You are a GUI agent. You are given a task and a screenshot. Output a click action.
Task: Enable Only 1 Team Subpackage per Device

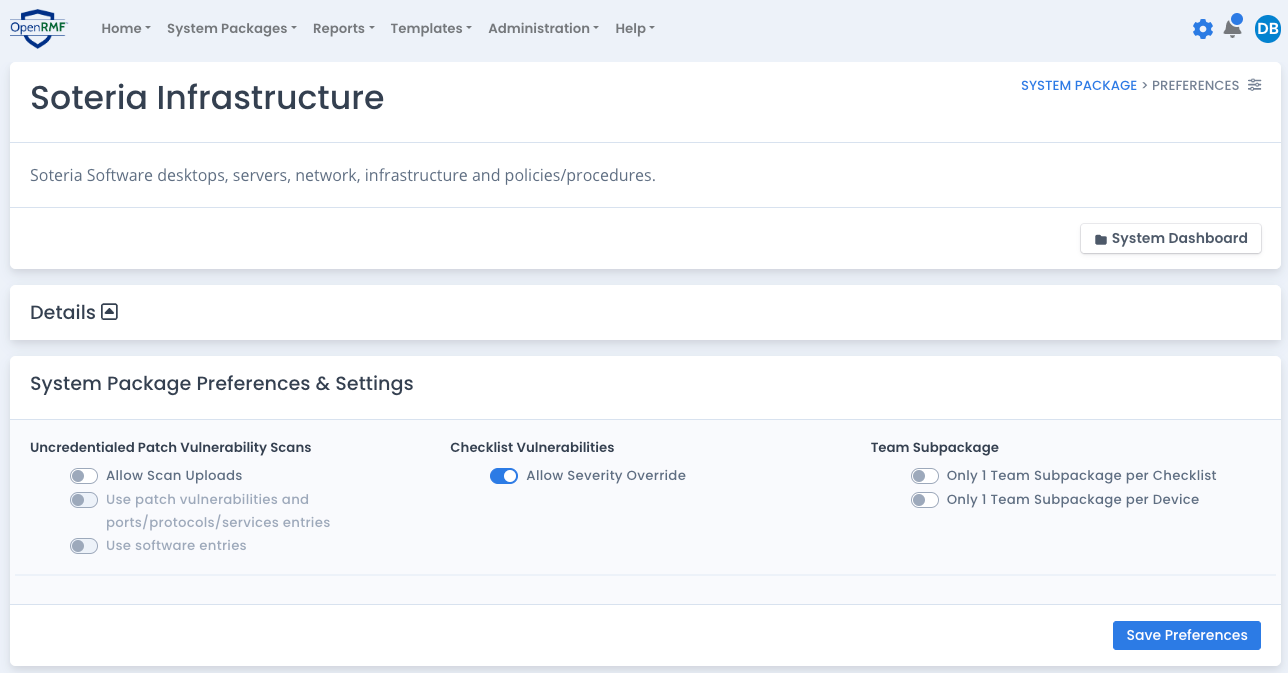click(925, 500)
